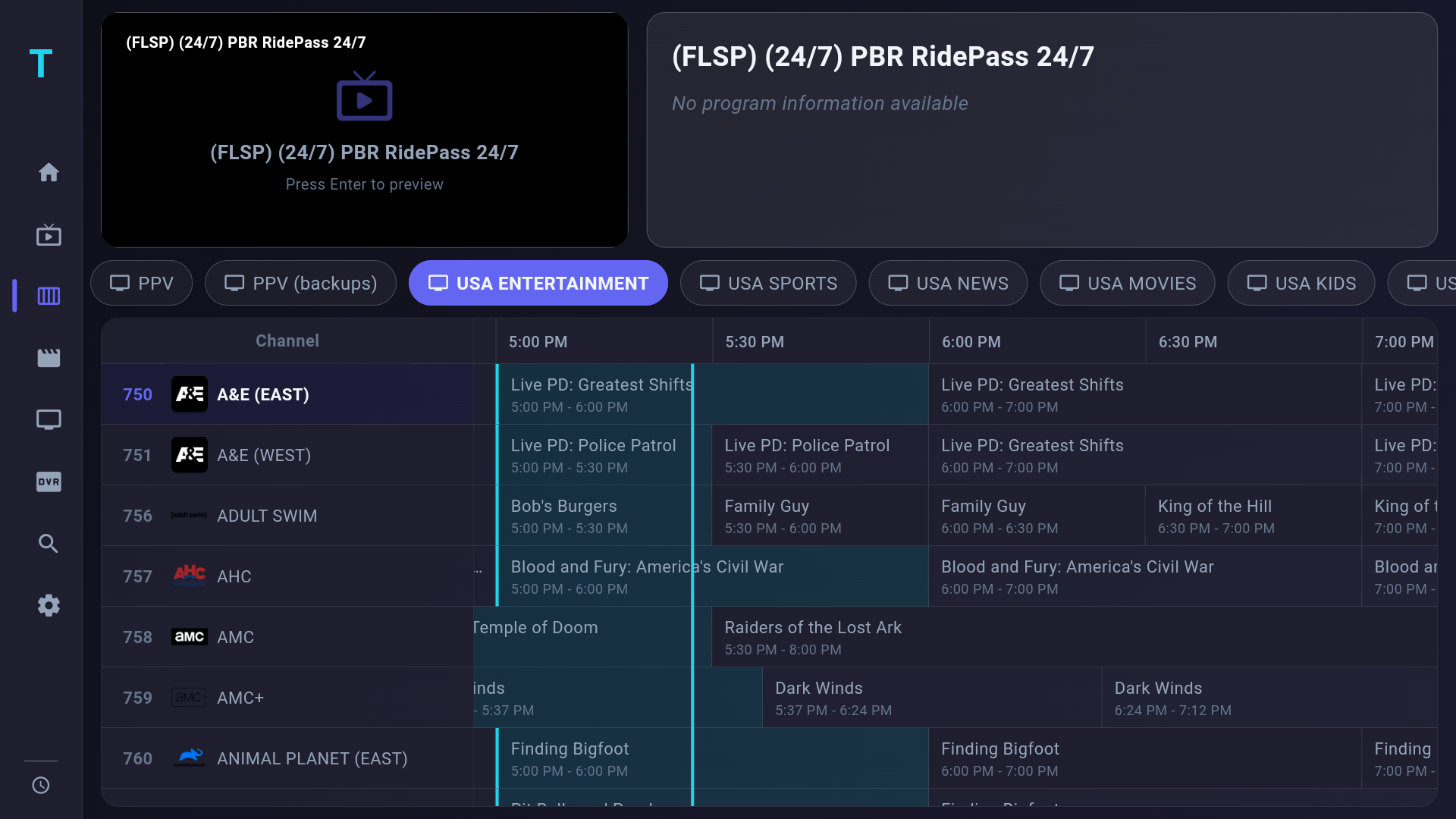Open Live PD: Police Patrol 5:30 PM
The width and height of the screenshot is (1456, 819).
[x=821, y=455]
